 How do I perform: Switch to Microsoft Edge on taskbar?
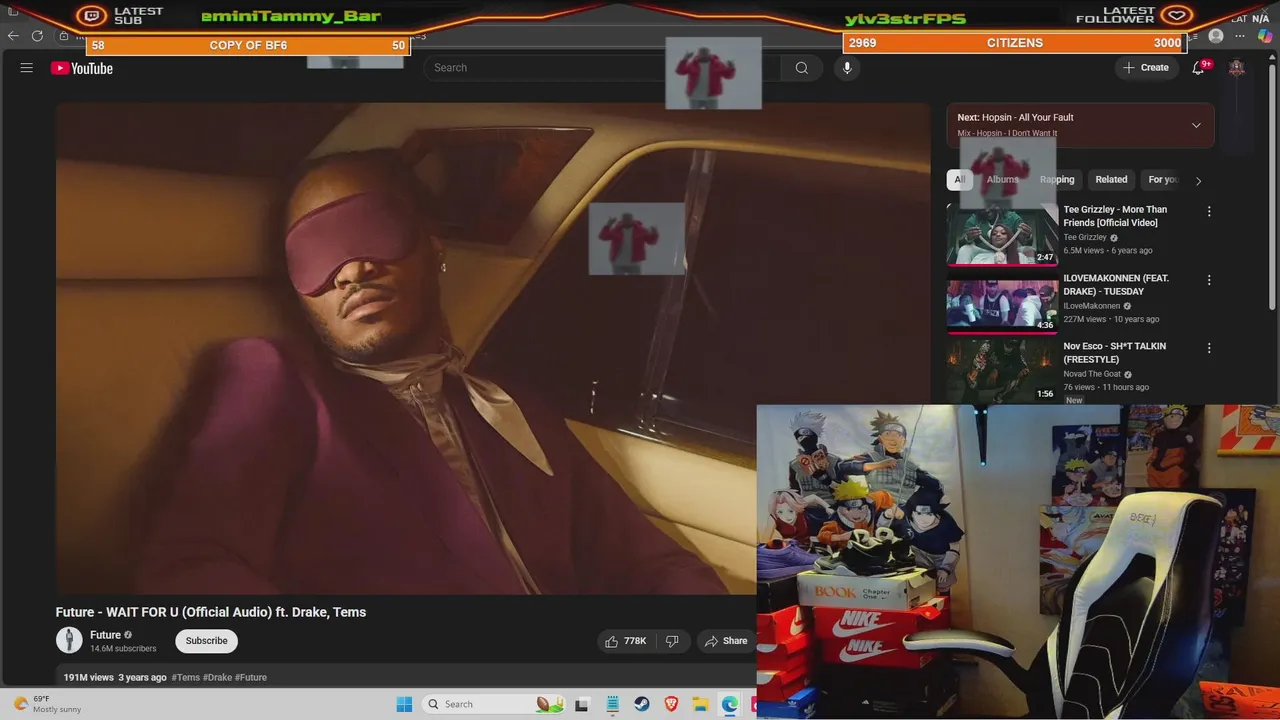[x=730, y=704]
